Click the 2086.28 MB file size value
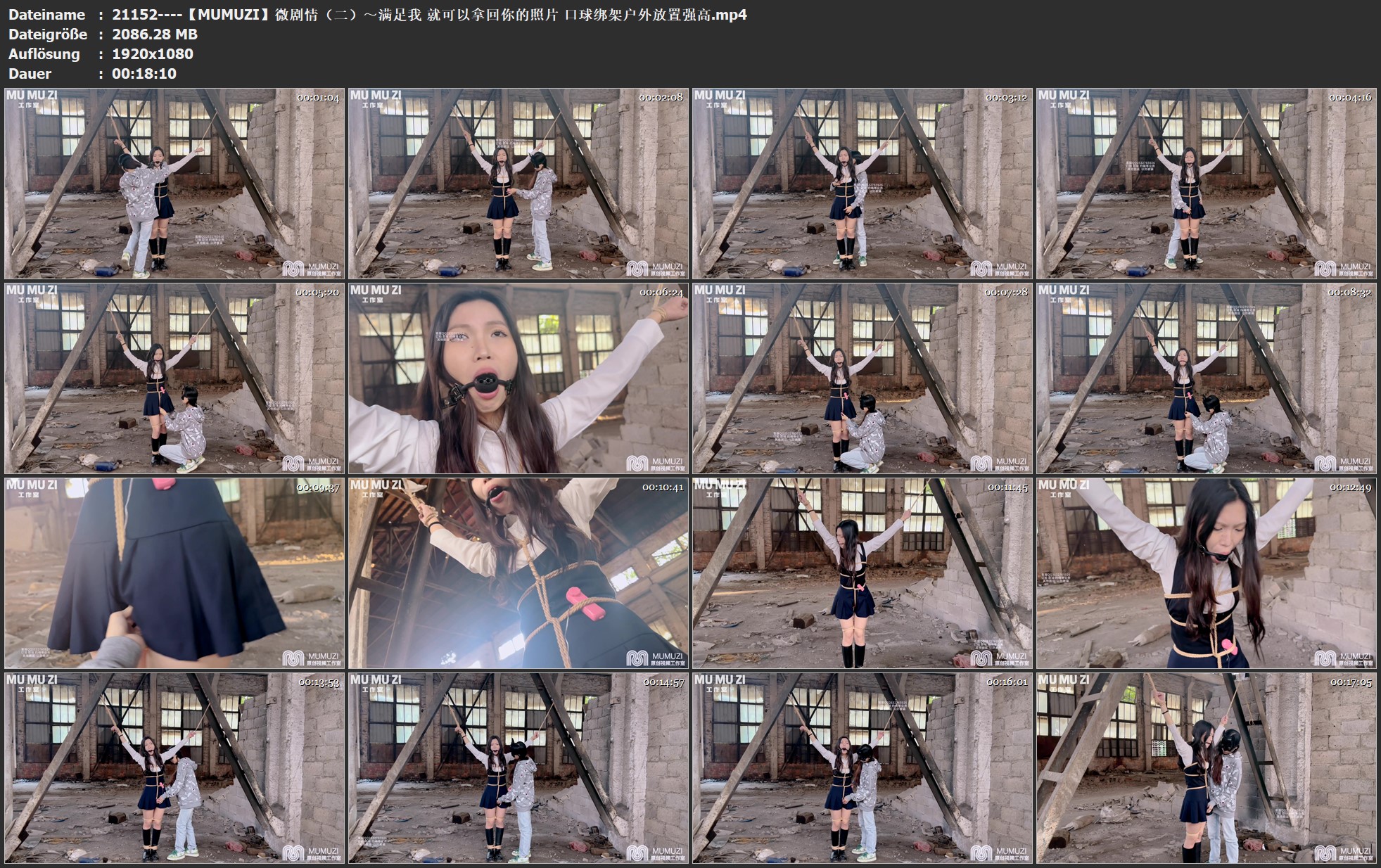 point(155,34)
